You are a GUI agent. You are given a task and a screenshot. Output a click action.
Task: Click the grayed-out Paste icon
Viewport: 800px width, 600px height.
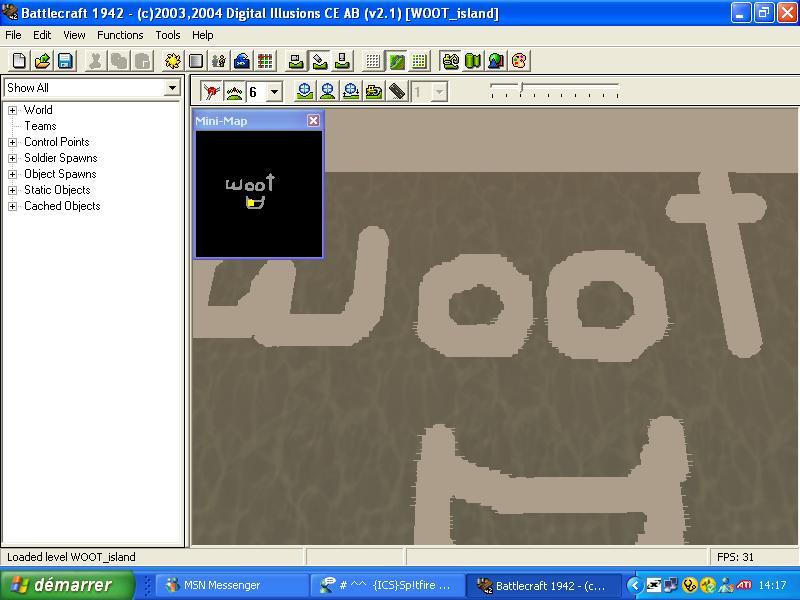pos(142,61)
